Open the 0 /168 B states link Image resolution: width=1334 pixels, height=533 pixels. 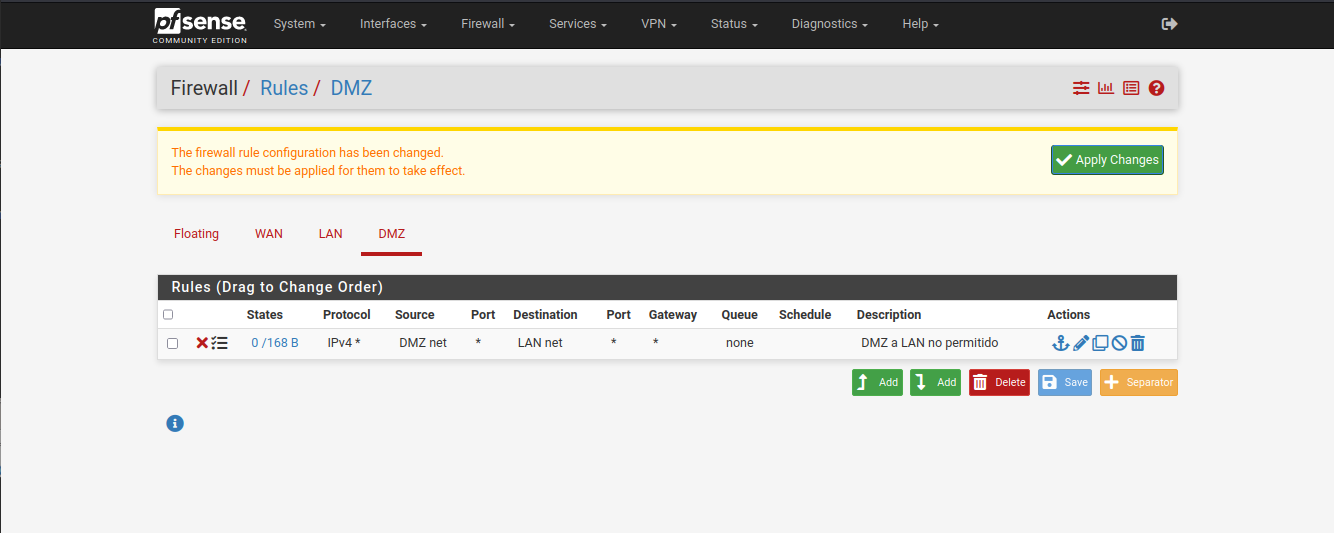[x=275, y=343]
